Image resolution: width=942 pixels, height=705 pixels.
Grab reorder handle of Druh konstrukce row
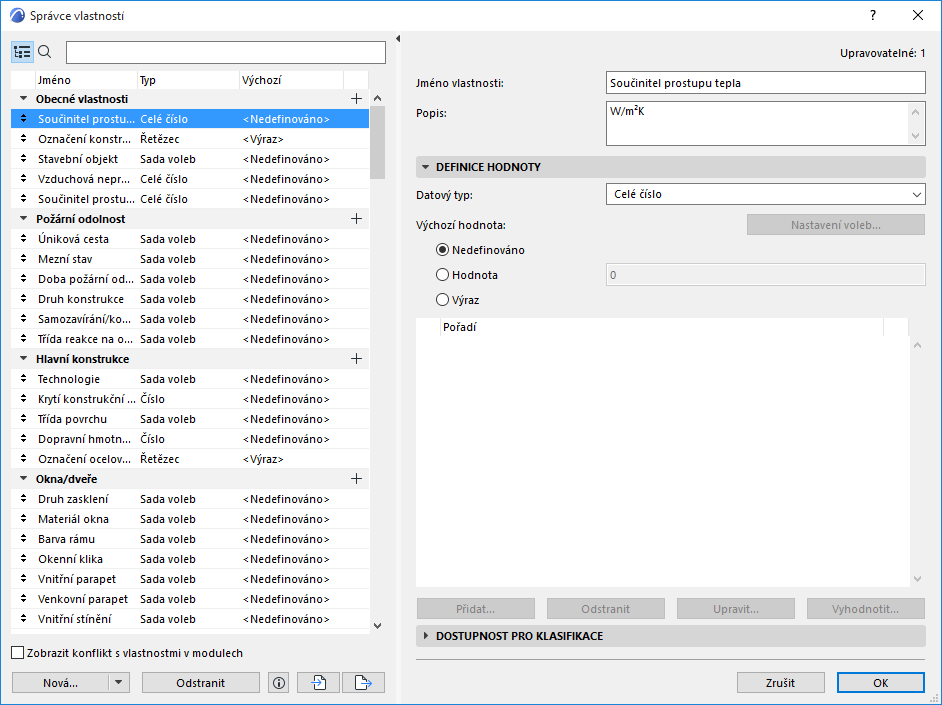23,298
